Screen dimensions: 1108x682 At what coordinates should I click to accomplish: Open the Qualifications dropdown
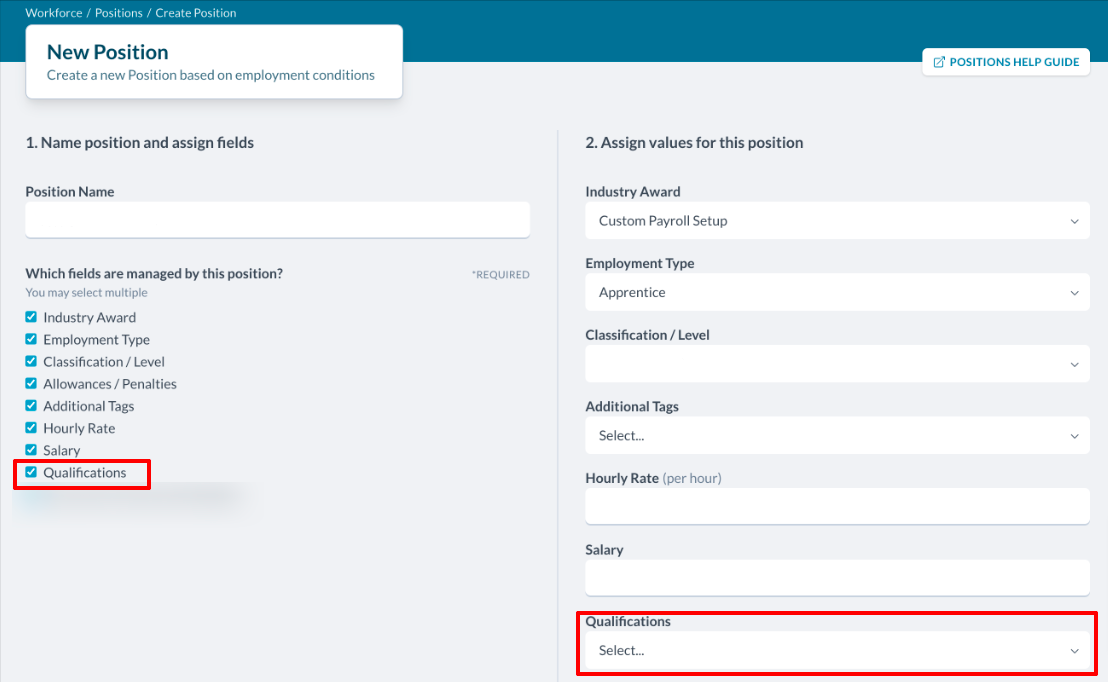click(x=837, y=651)
